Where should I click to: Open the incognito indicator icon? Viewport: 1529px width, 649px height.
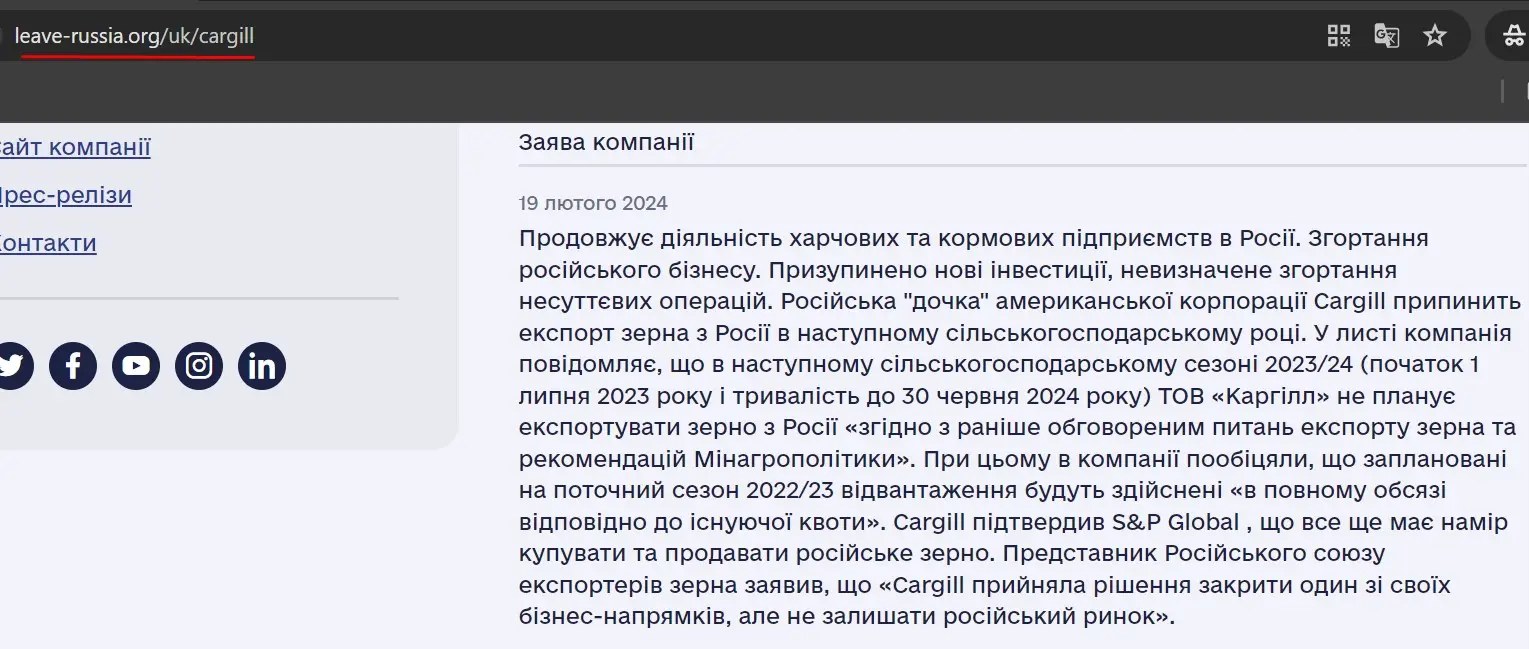[1515, 36]
